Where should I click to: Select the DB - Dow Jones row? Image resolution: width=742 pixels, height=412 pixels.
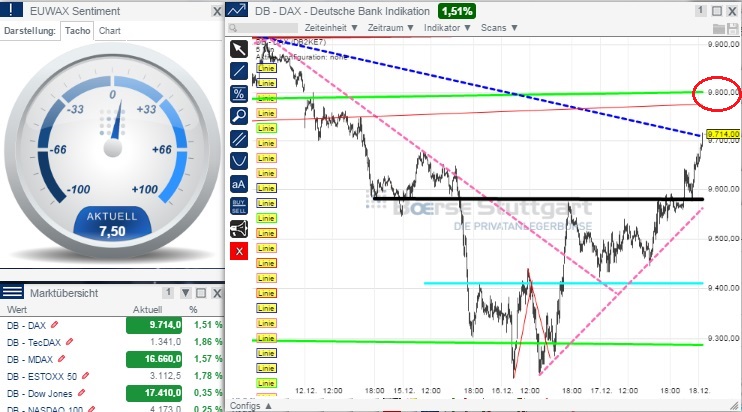click(112, 393)
